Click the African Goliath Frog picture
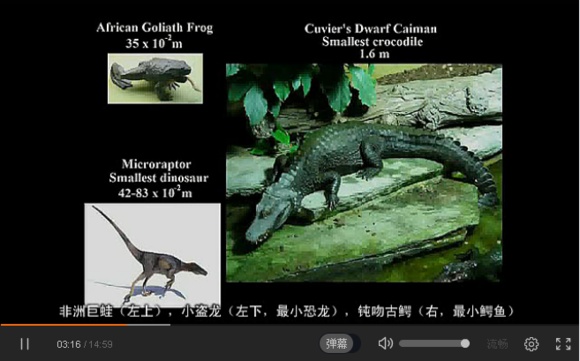This screenshot has width=580, height=361. [x=155, y=78]
